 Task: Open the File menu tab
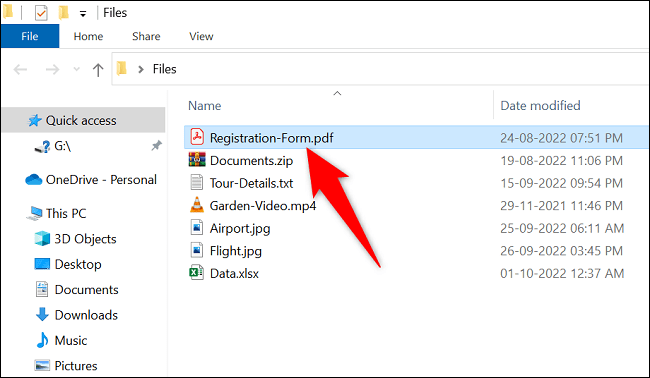30,36
